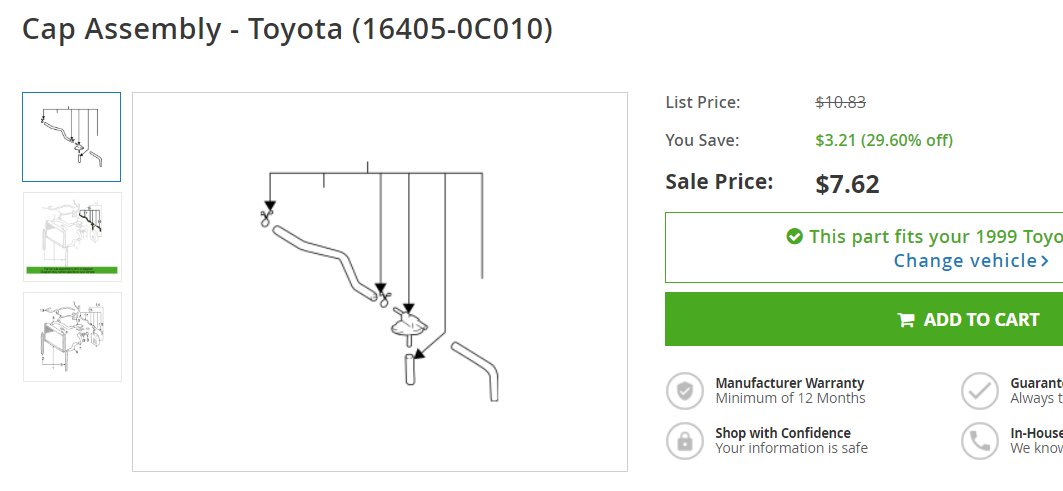The image size is (1063, 491).
Task: Click the Manufacturer Warranty text
Action: (790, 383)
